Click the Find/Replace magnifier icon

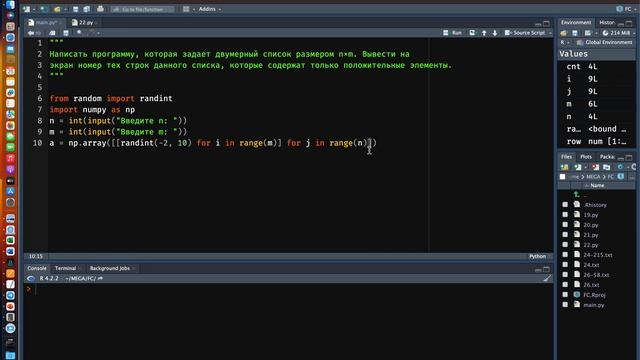click(x=80, y=33)
